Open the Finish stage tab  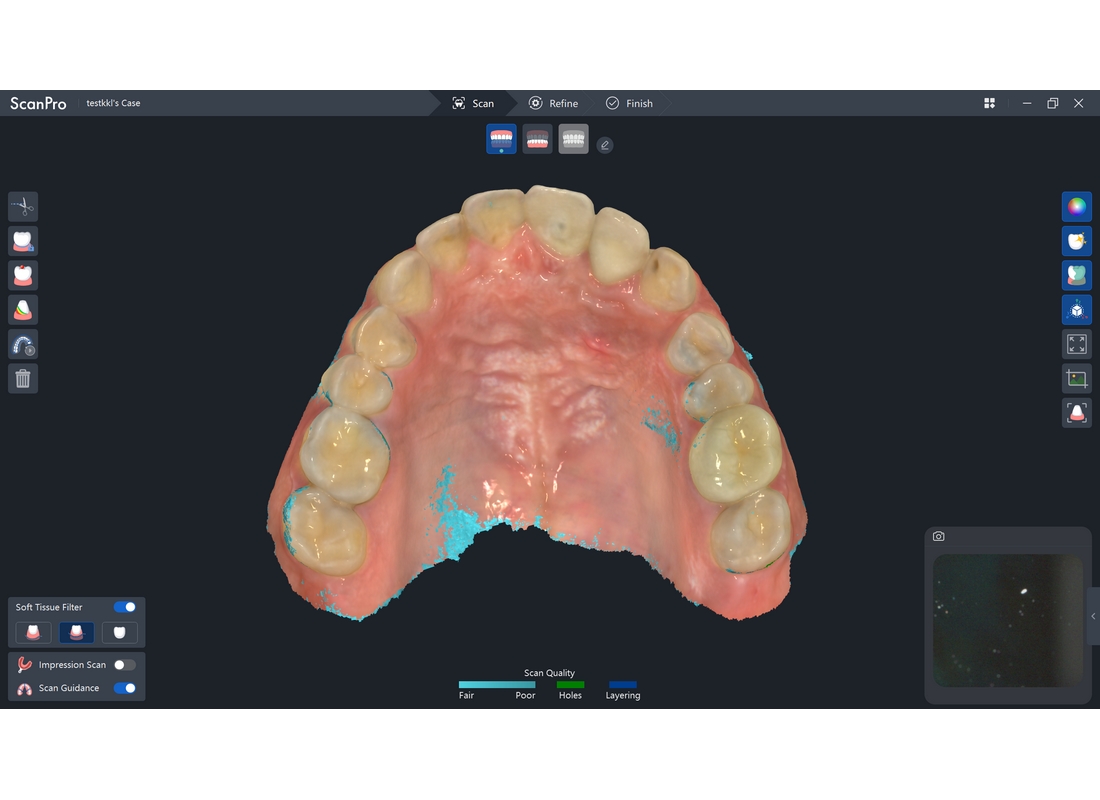coord(630,103)
